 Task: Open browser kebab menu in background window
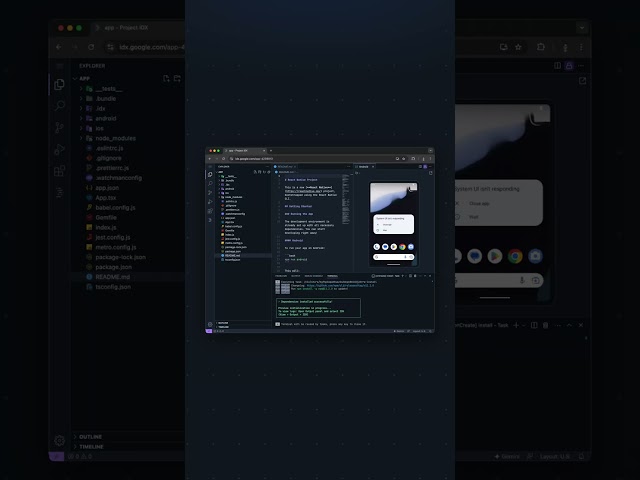click(x=581, y=47)
